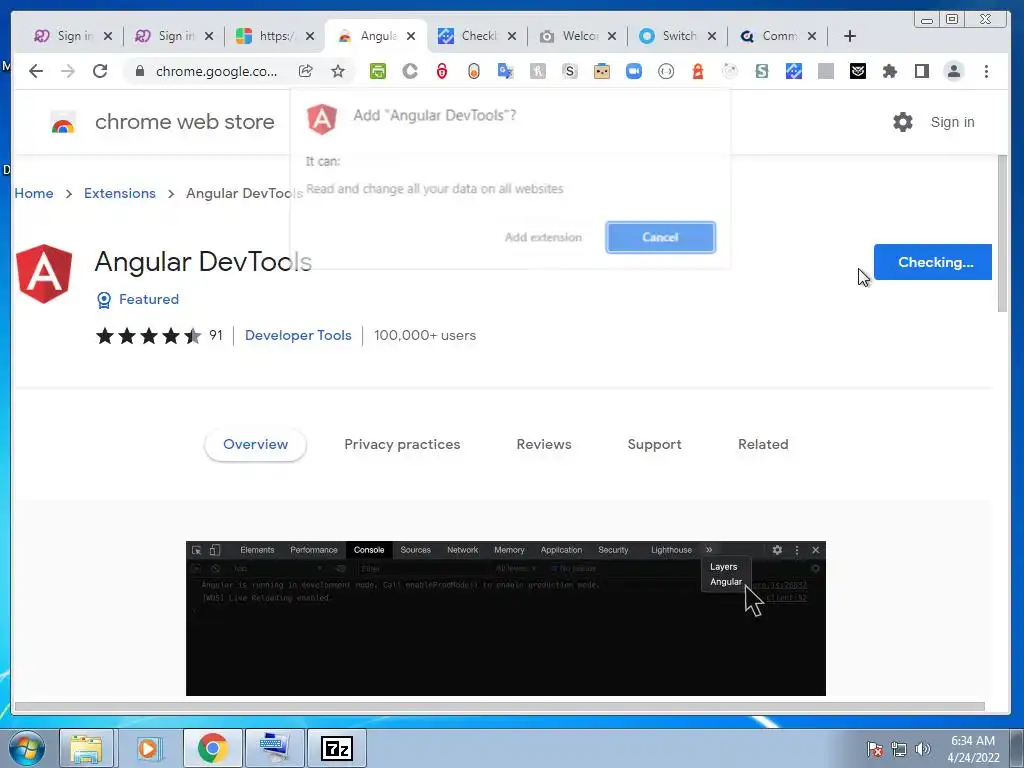The image size is (1024, 768).
Task: Open the Windows Start menu
Action: click(x=27, y=748)
